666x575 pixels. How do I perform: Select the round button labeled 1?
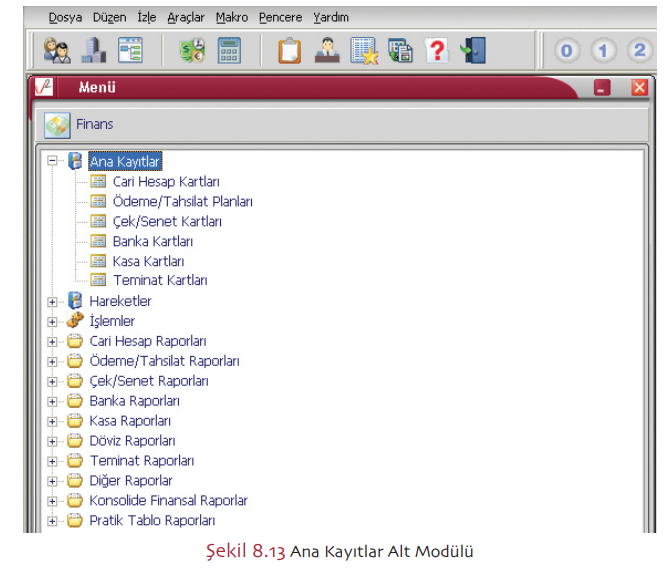click(603, 50)
